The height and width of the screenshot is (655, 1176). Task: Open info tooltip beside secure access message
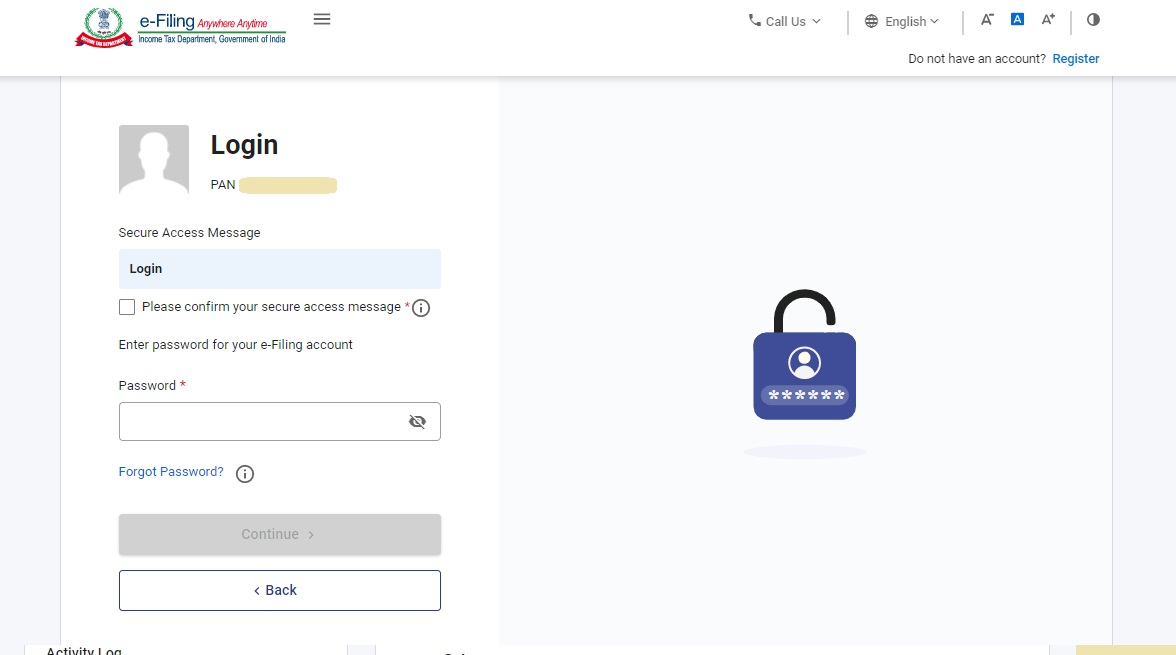click(420, 307)
